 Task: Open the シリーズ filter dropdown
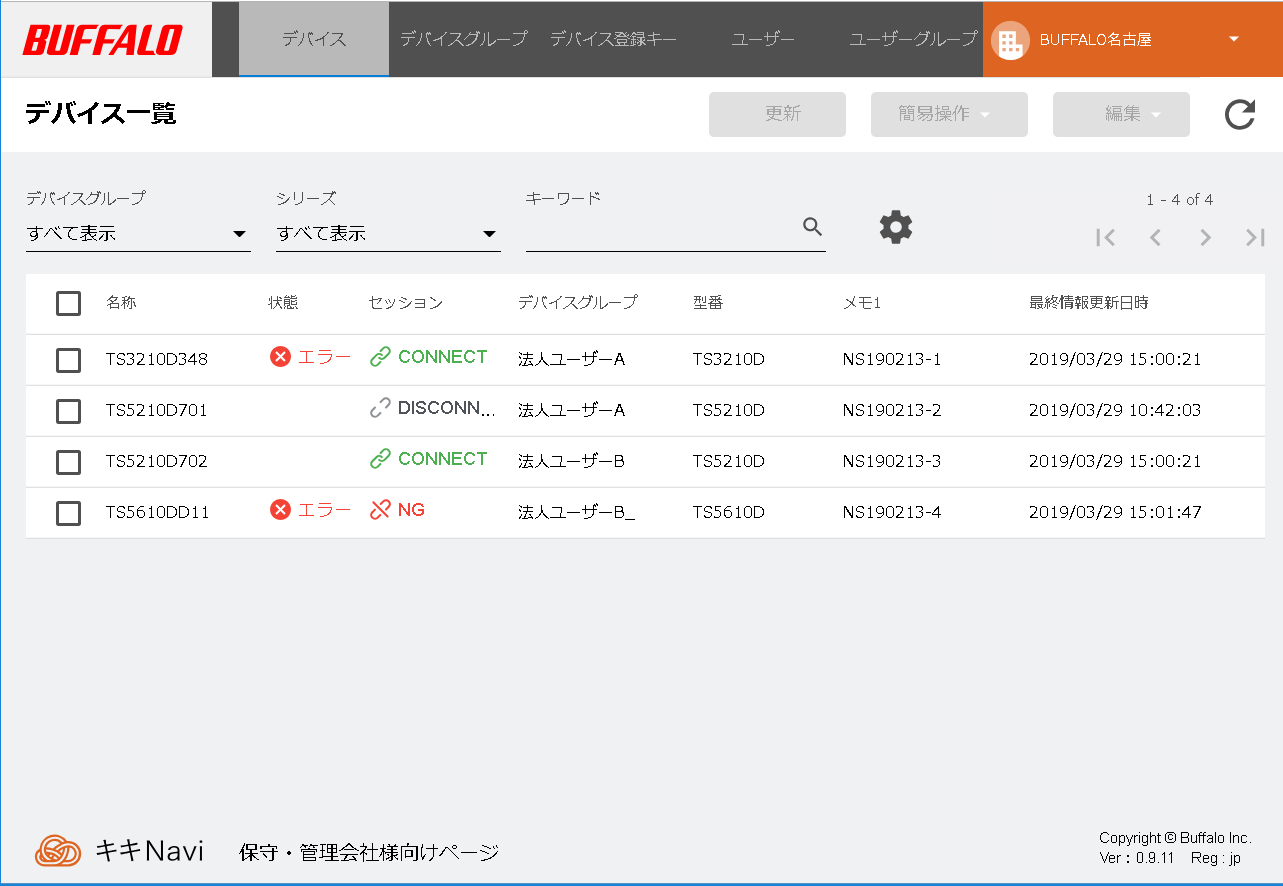(388, 234)
